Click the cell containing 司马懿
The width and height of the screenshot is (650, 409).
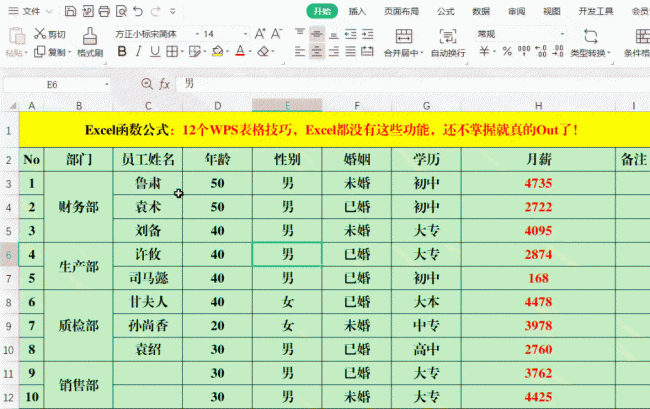pyautogui.click(x=148, y=278)
